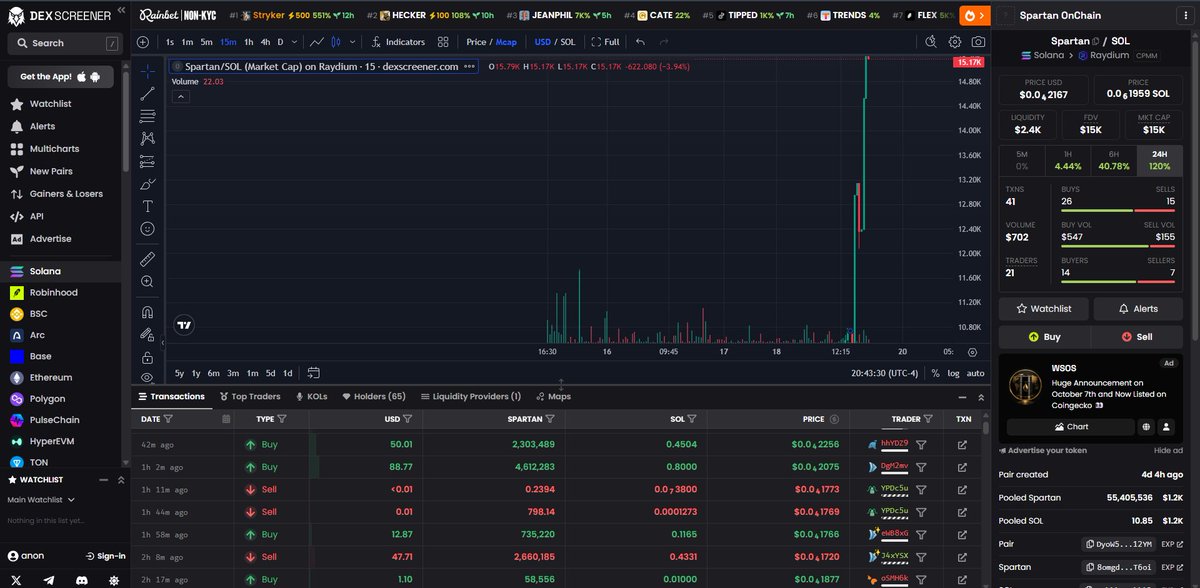Open the go-to-date calendar icon
This screenshot has height=588, width=1200.
pos(313,373)
